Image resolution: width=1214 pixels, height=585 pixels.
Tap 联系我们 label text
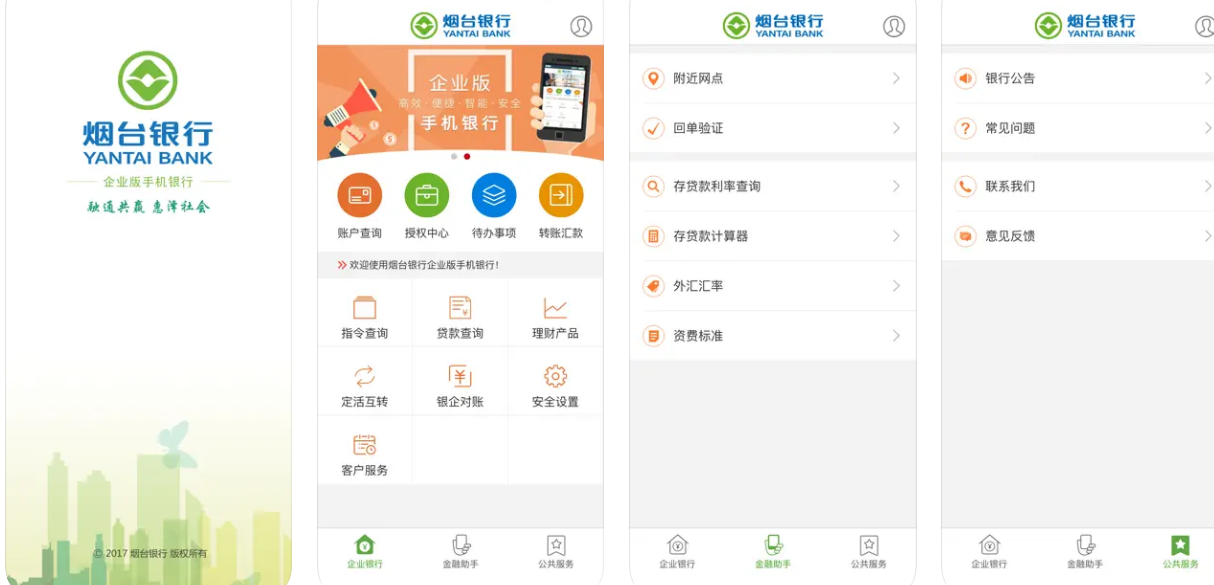point(1010,186)
